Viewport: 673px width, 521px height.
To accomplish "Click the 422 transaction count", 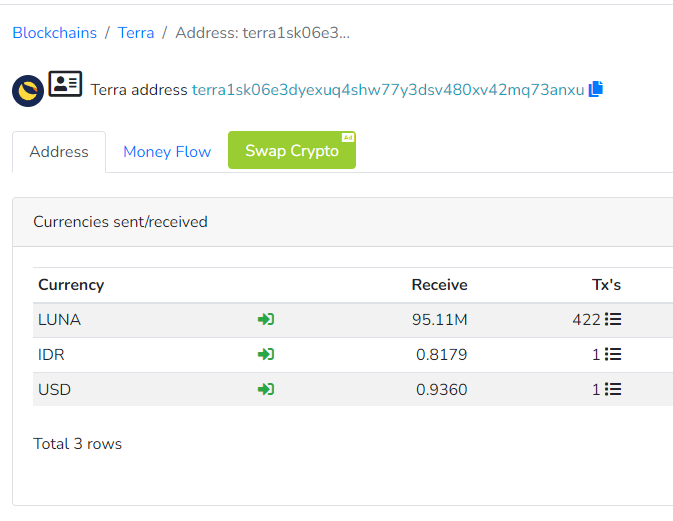I will coord(586,320).
